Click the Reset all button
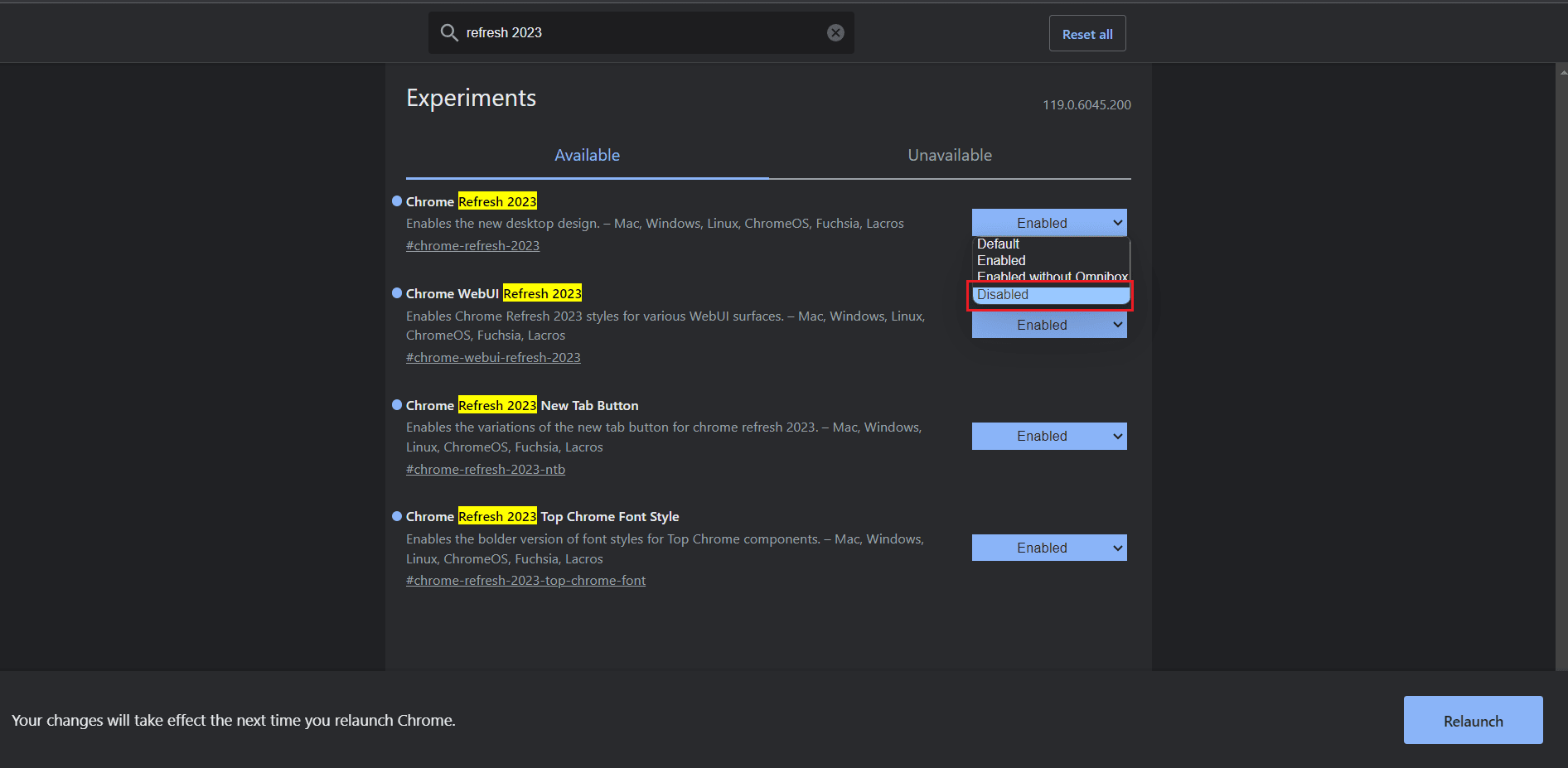Image resolution: width=1568 pixels, height=768 pixels. click(1087, 34)
